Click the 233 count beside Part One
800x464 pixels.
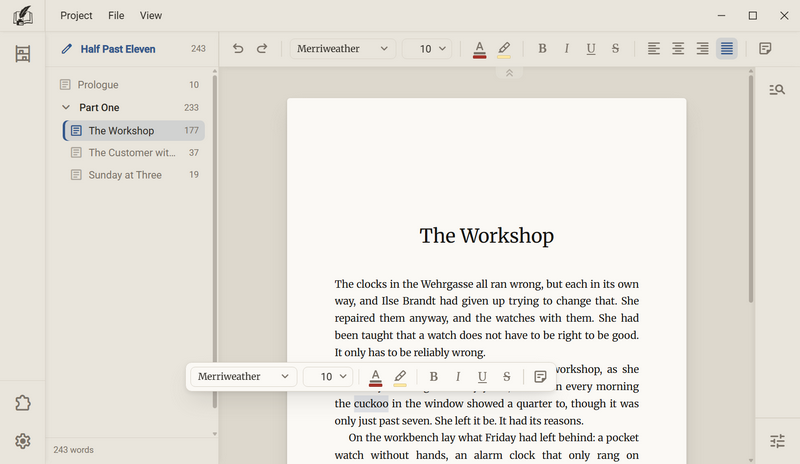[x=191, y=108]
